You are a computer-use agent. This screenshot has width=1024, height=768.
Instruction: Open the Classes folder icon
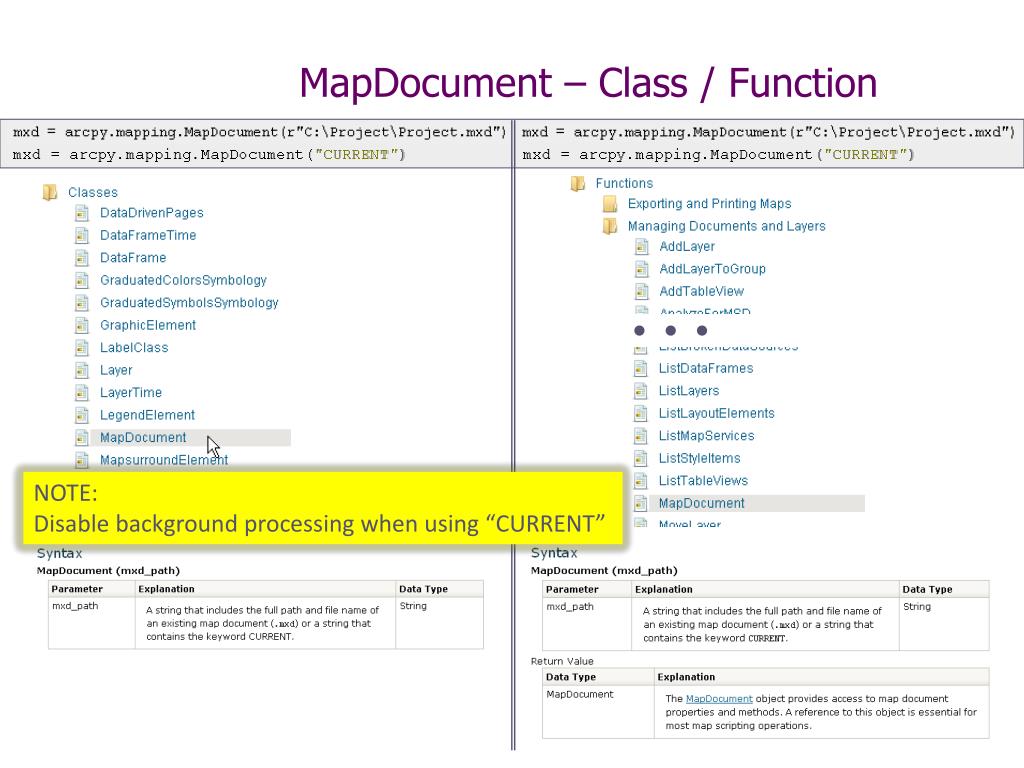point(50,192)
